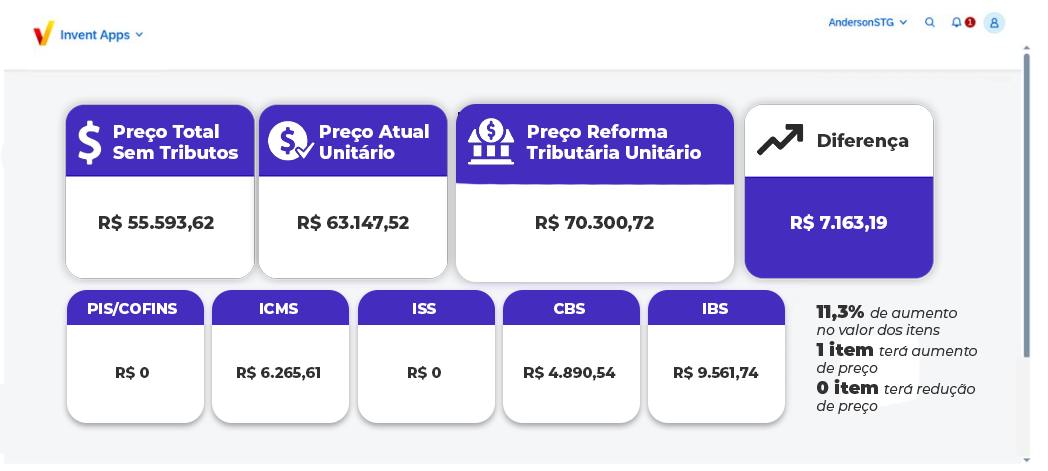1048x471 pixels.
Task: Click the bank icon on Preço Reforma card
Action: pos(491,141)
